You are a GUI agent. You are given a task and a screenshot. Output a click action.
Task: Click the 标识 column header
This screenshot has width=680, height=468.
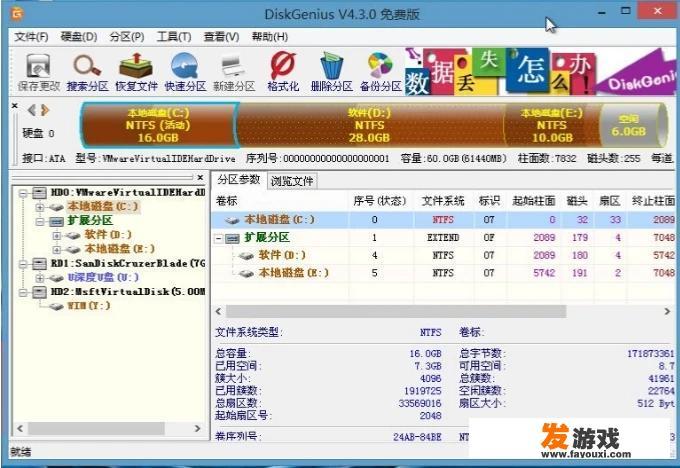pos(489,201)
